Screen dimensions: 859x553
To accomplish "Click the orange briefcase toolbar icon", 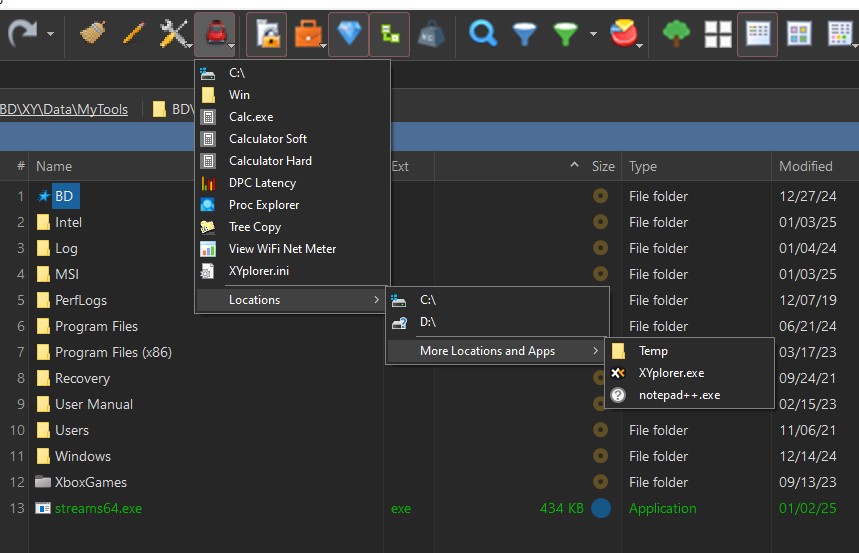I will (x=308, y=35).
